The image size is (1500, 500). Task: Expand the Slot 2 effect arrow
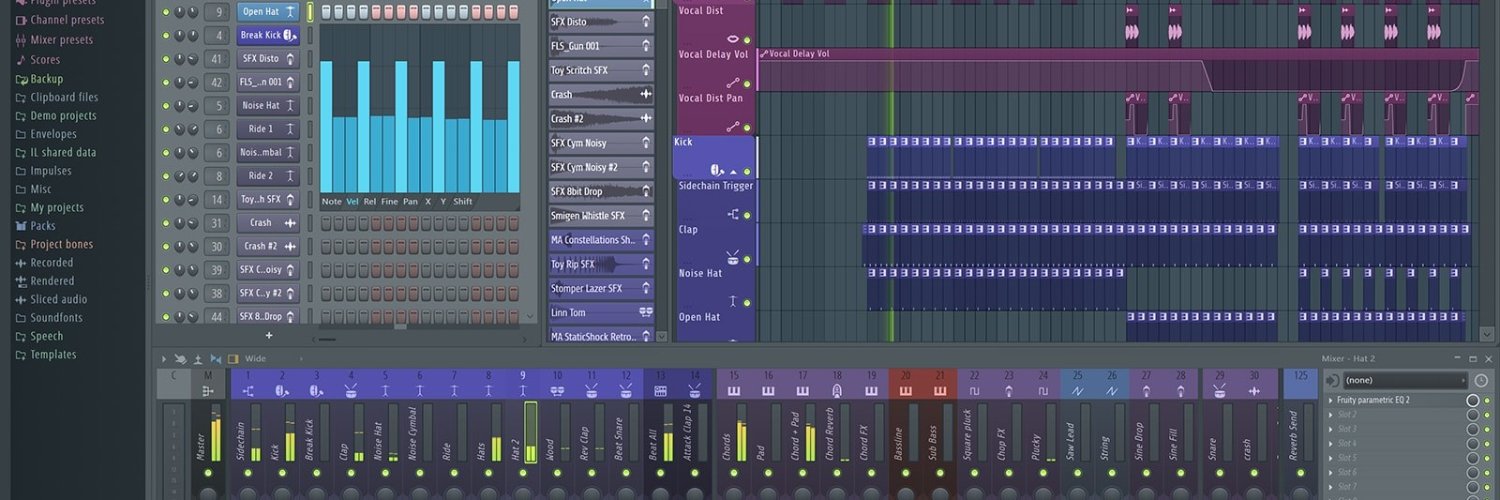tap(1330, 414)
